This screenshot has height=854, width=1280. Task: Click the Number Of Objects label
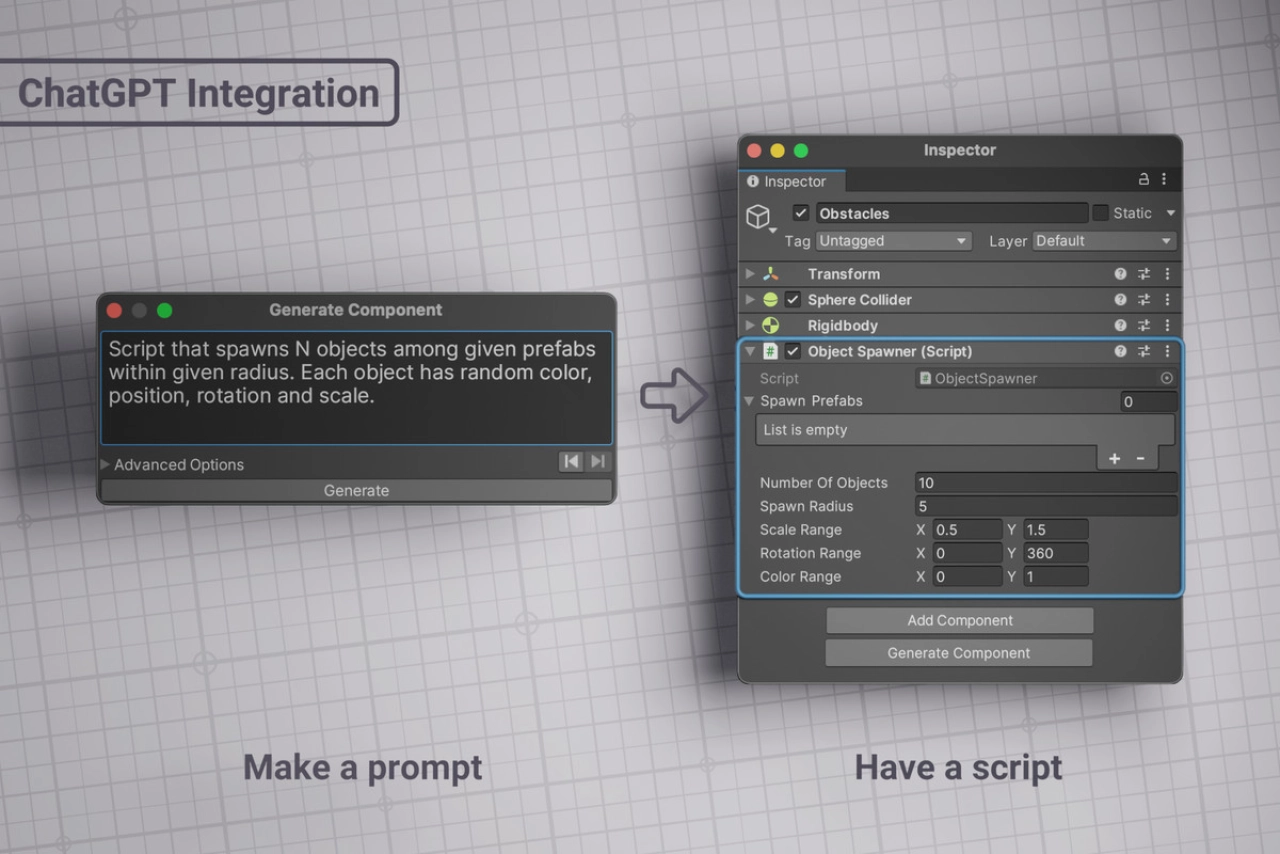(x=824, y=483)
